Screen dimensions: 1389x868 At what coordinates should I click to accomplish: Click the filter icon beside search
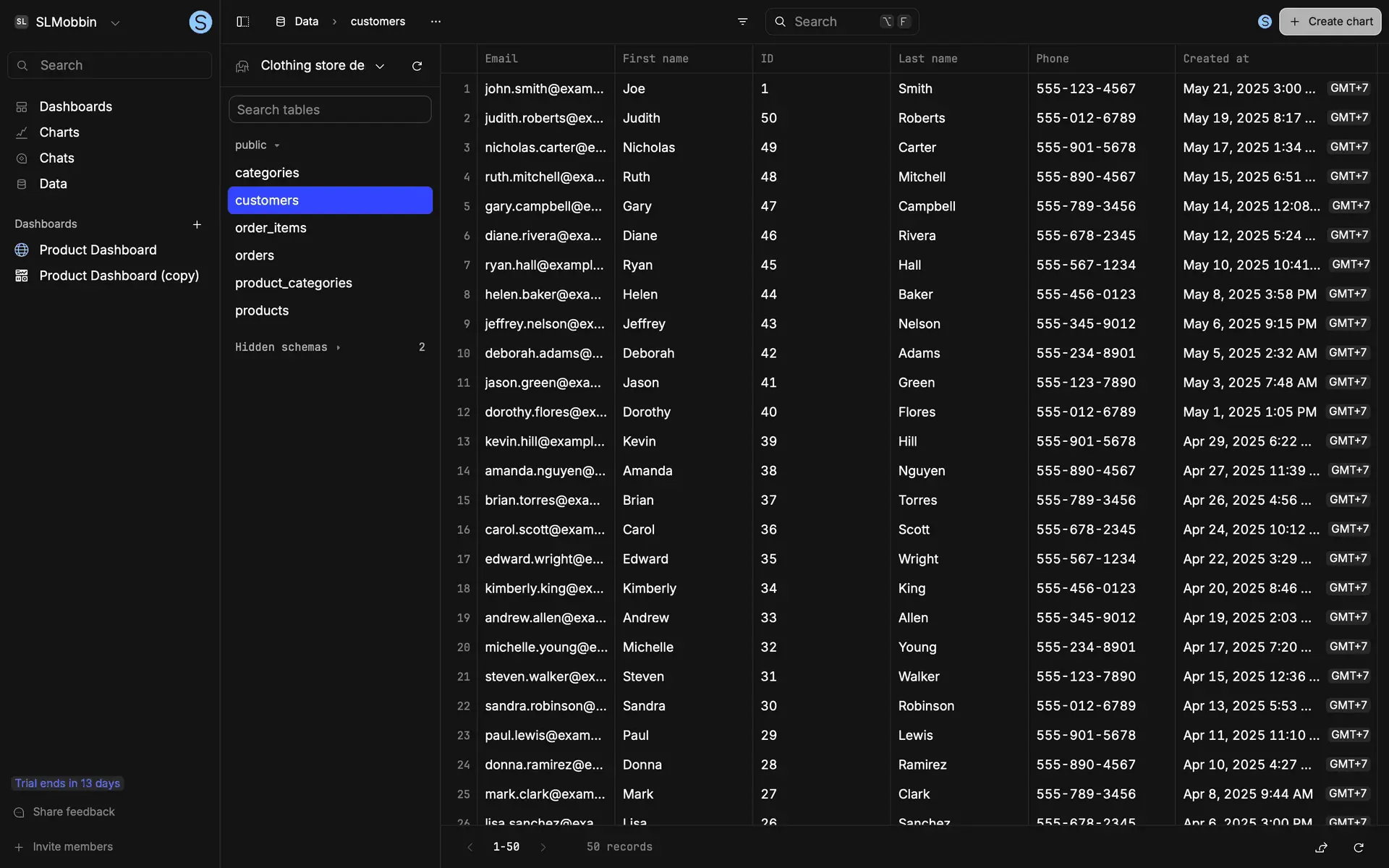pos(742,22)
